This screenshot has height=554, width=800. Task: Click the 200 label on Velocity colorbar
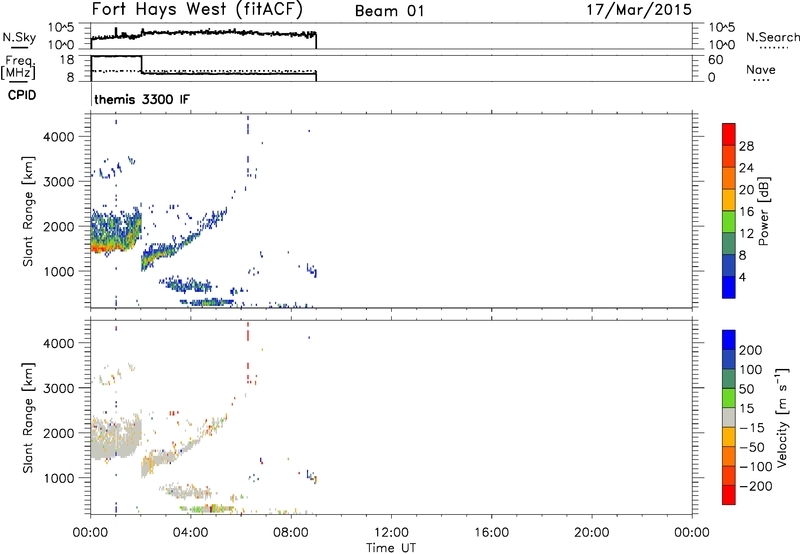[x=751, y=350]
